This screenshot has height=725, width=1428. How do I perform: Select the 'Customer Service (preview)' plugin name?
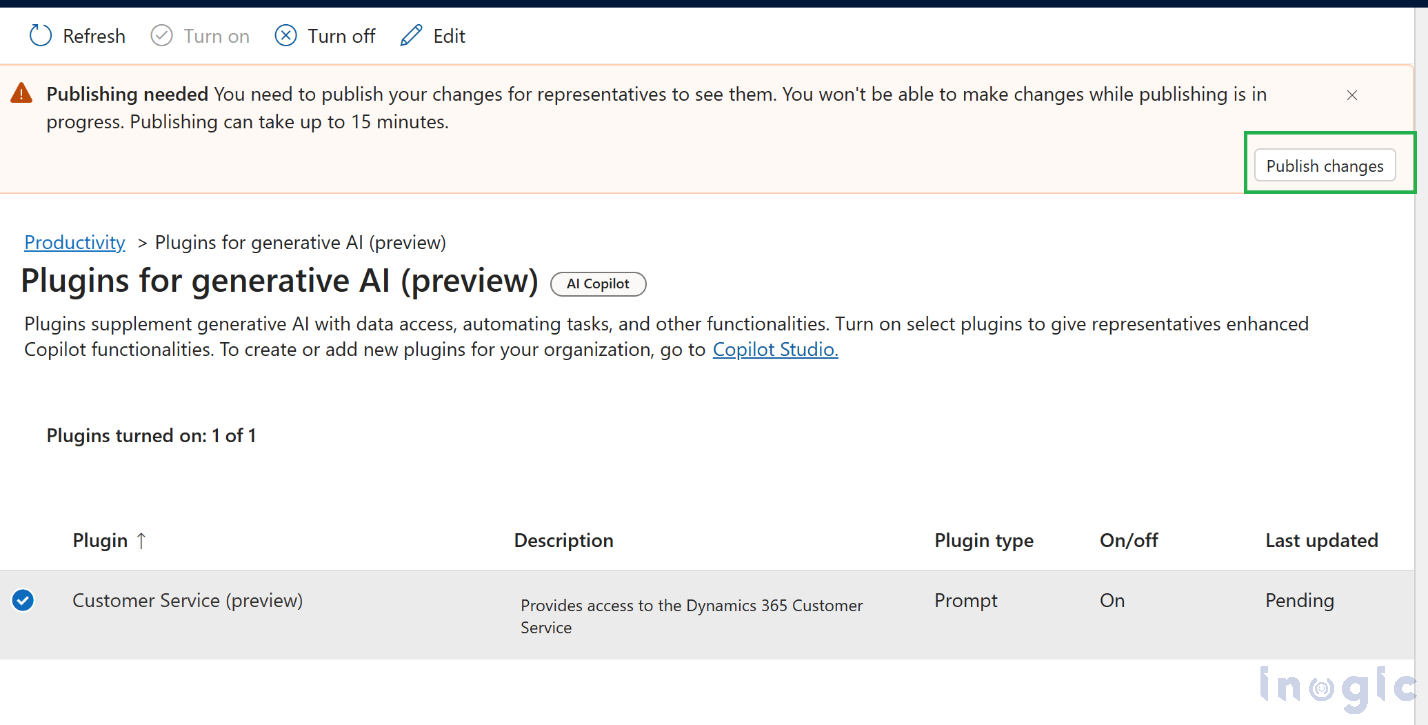188,601
